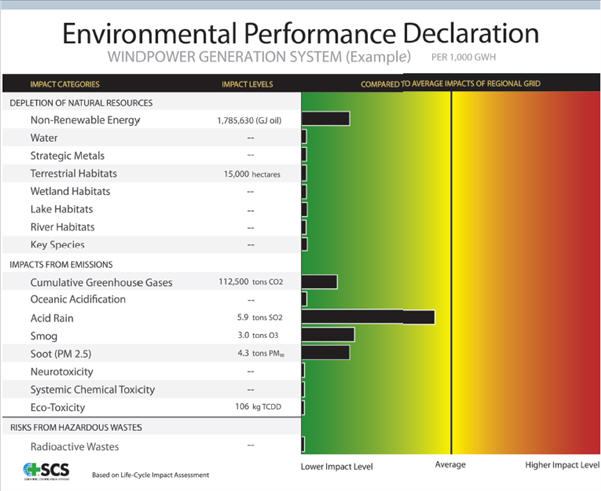Click the Cumulative Greenhouse Gases bar

click(319, 282)
